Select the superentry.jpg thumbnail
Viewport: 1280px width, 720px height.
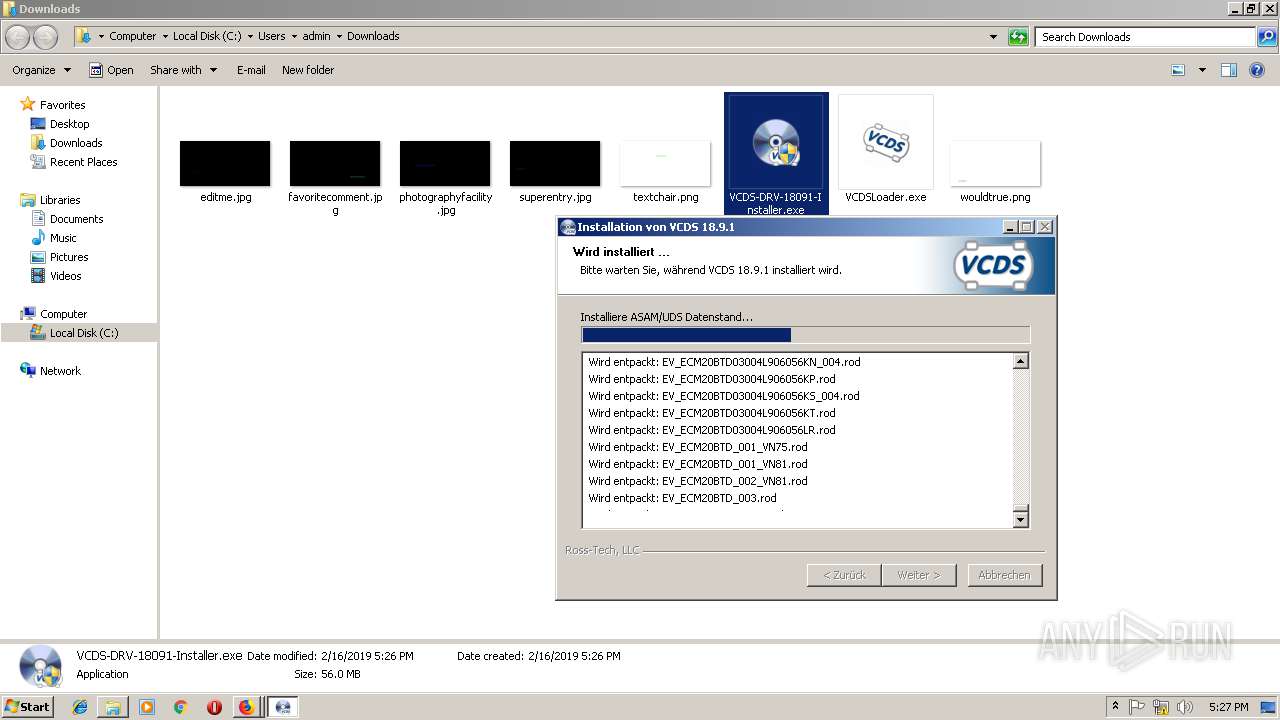tap(555, 163)
